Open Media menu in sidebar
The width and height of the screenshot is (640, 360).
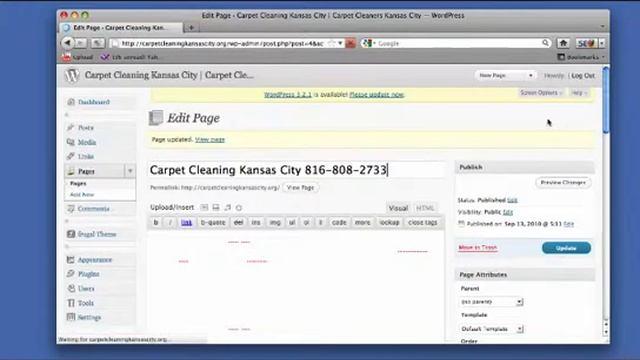87,142
